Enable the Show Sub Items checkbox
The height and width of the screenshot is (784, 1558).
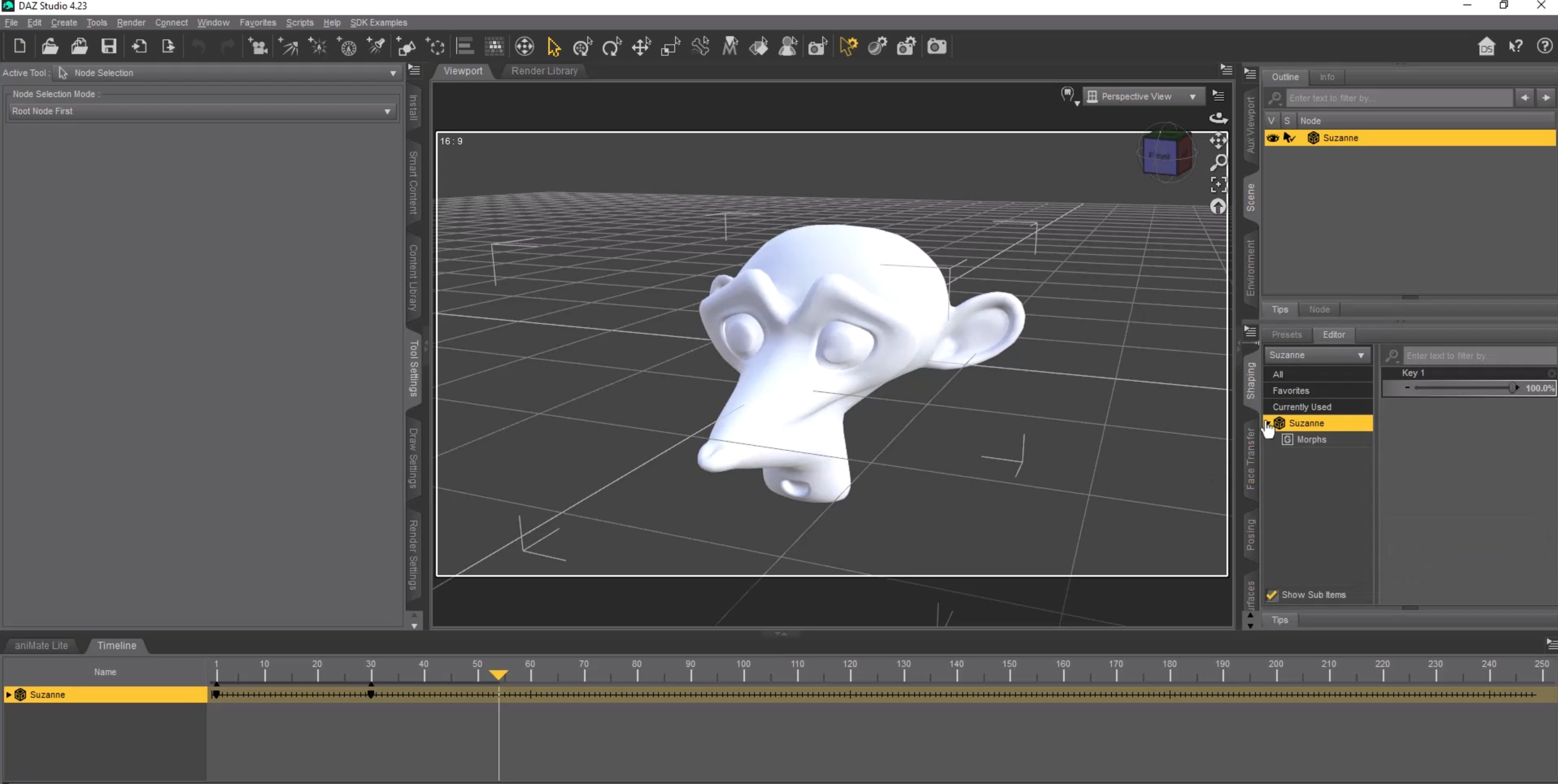pyautogui.click(x=1272, y=595)
